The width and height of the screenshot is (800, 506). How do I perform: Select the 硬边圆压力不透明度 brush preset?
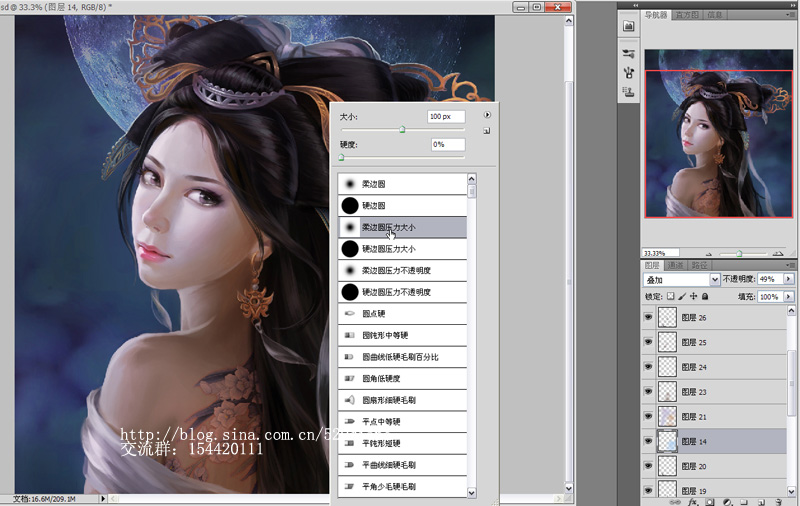[x=402, y=292]
